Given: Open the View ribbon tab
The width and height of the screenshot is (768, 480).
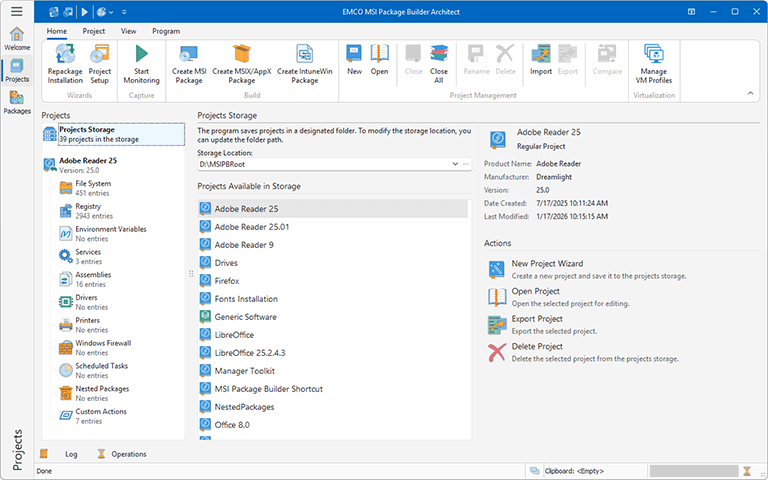Looking at the screenshot, I should (128, 31).
